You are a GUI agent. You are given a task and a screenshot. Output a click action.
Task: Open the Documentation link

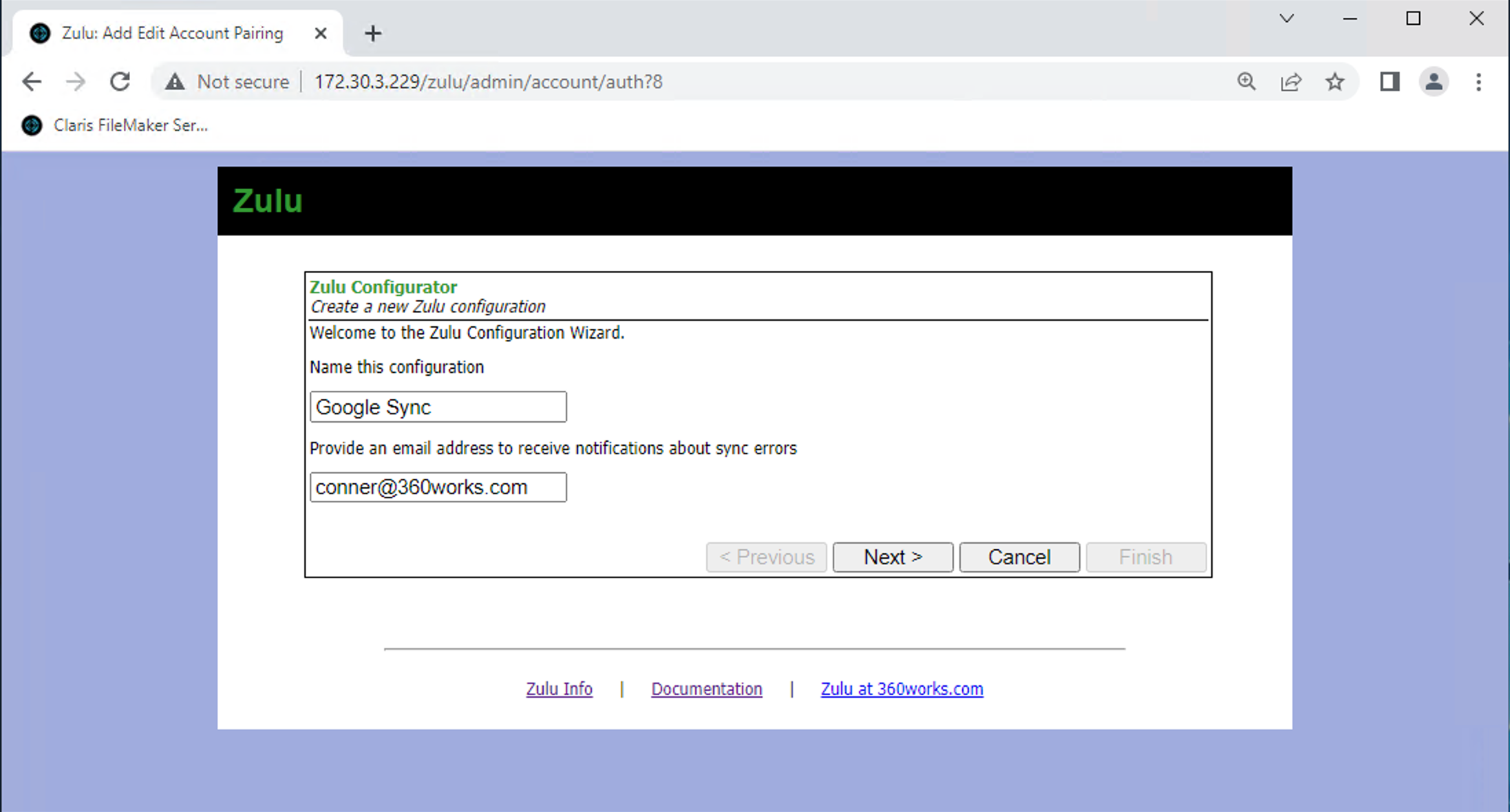click(707, 689)
